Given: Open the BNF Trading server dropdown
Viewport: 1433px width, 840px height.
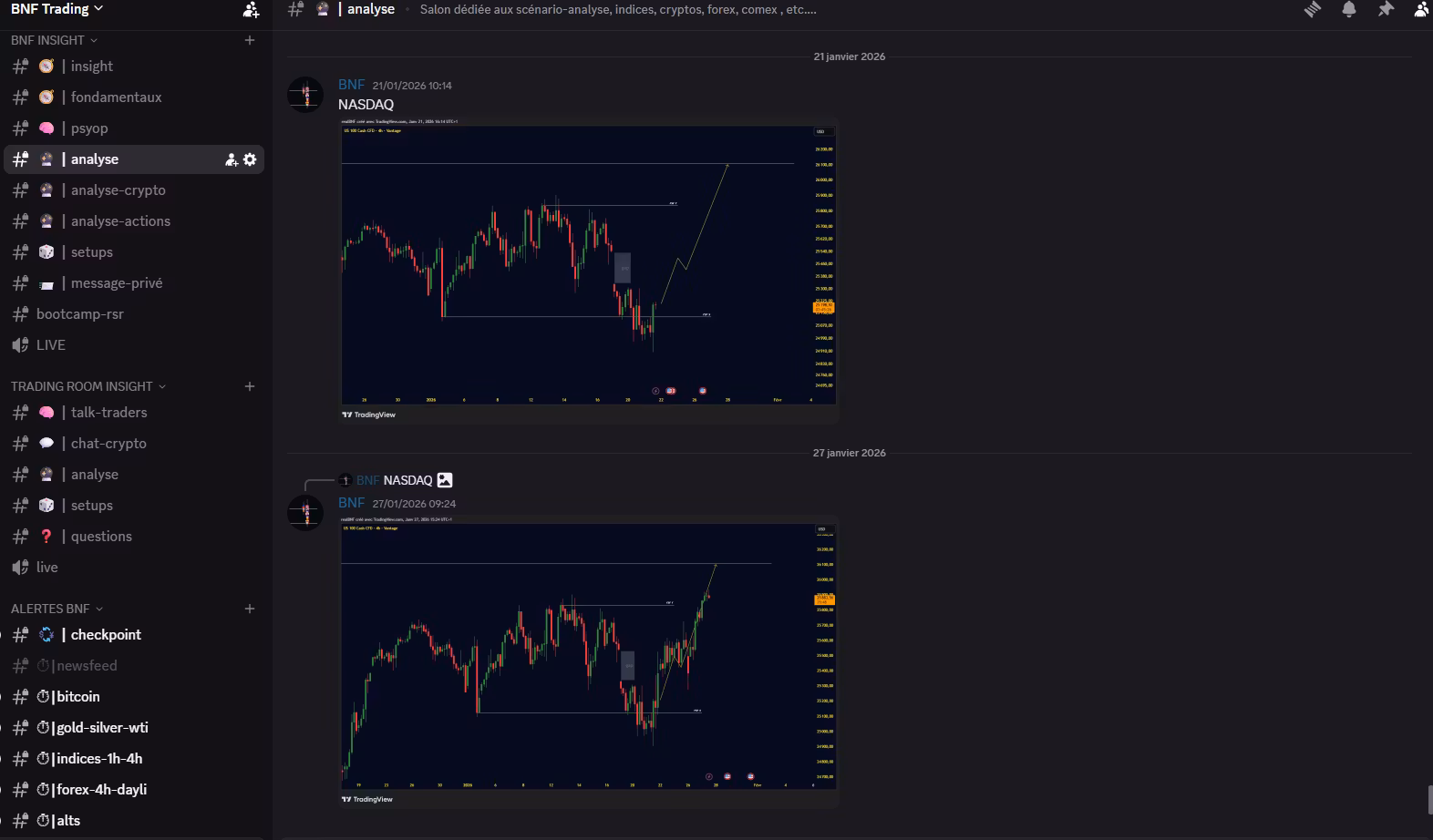Looking at the screenshot, I should [x=57, y=9].
